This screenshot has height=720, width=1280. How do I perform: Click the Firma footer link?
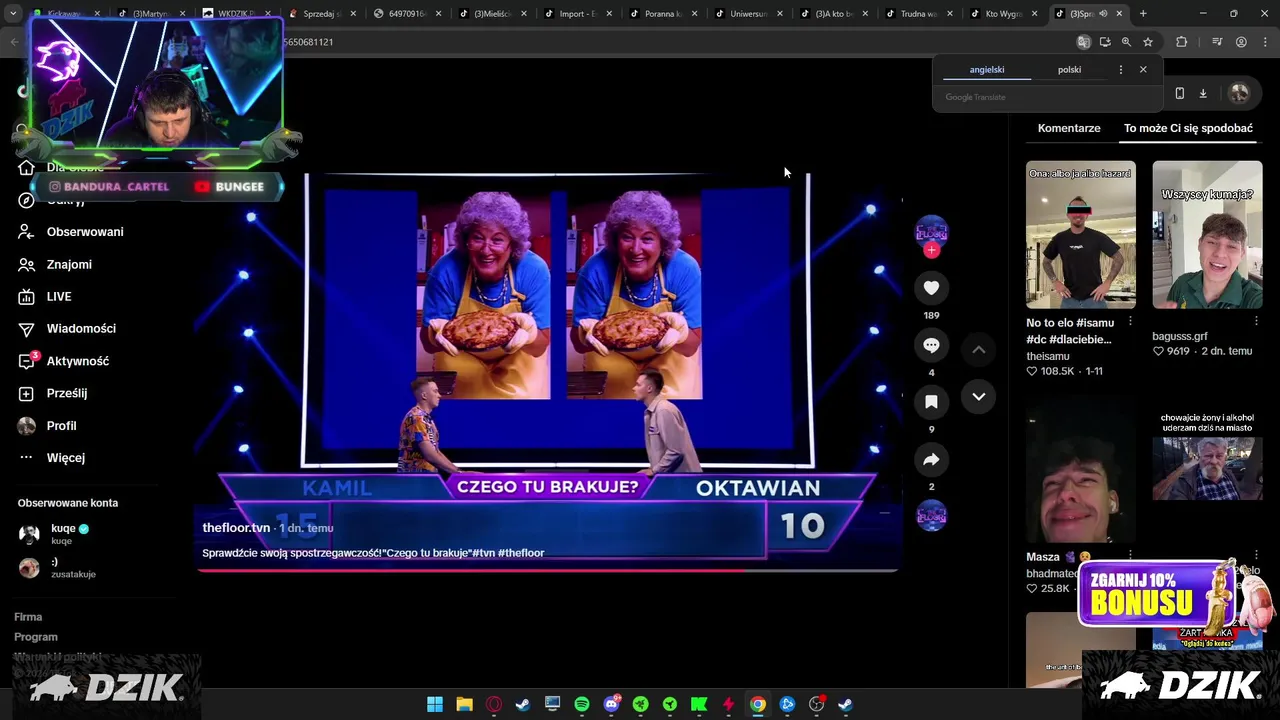click(x=28, y=617)
